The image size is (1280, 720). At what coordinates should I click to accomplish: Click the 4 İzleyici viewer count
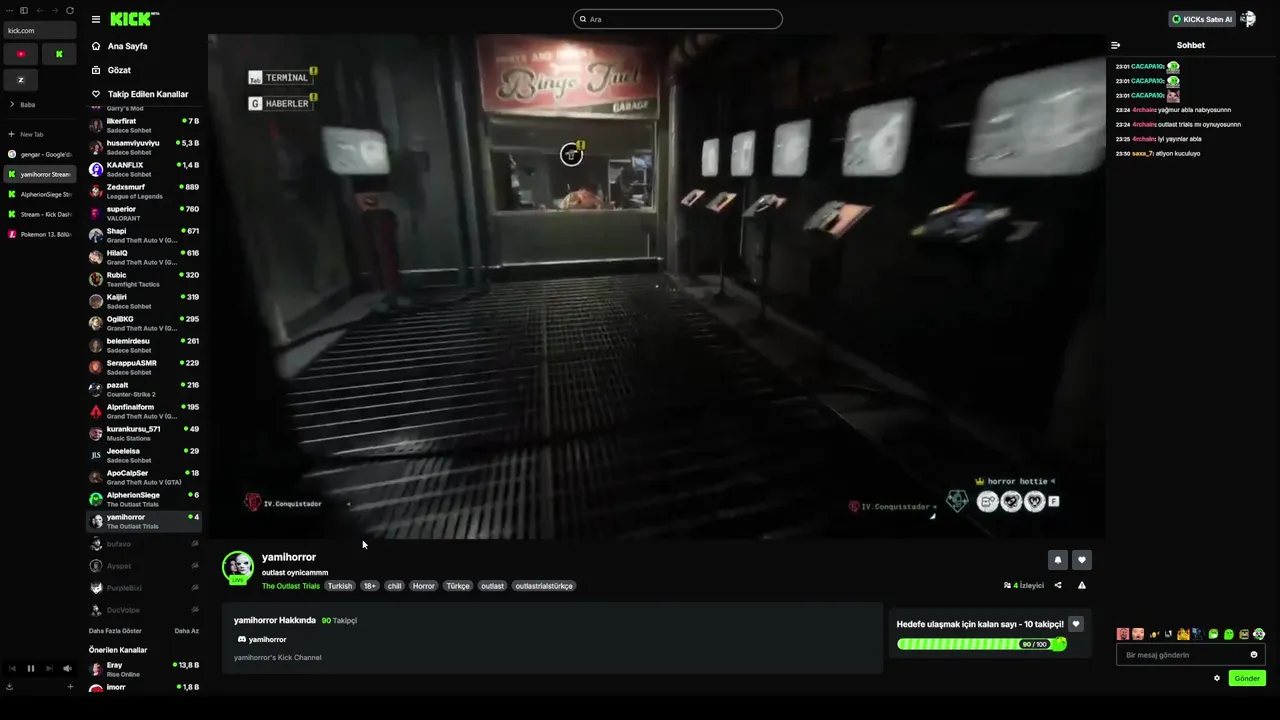(x=1024, y=586)
